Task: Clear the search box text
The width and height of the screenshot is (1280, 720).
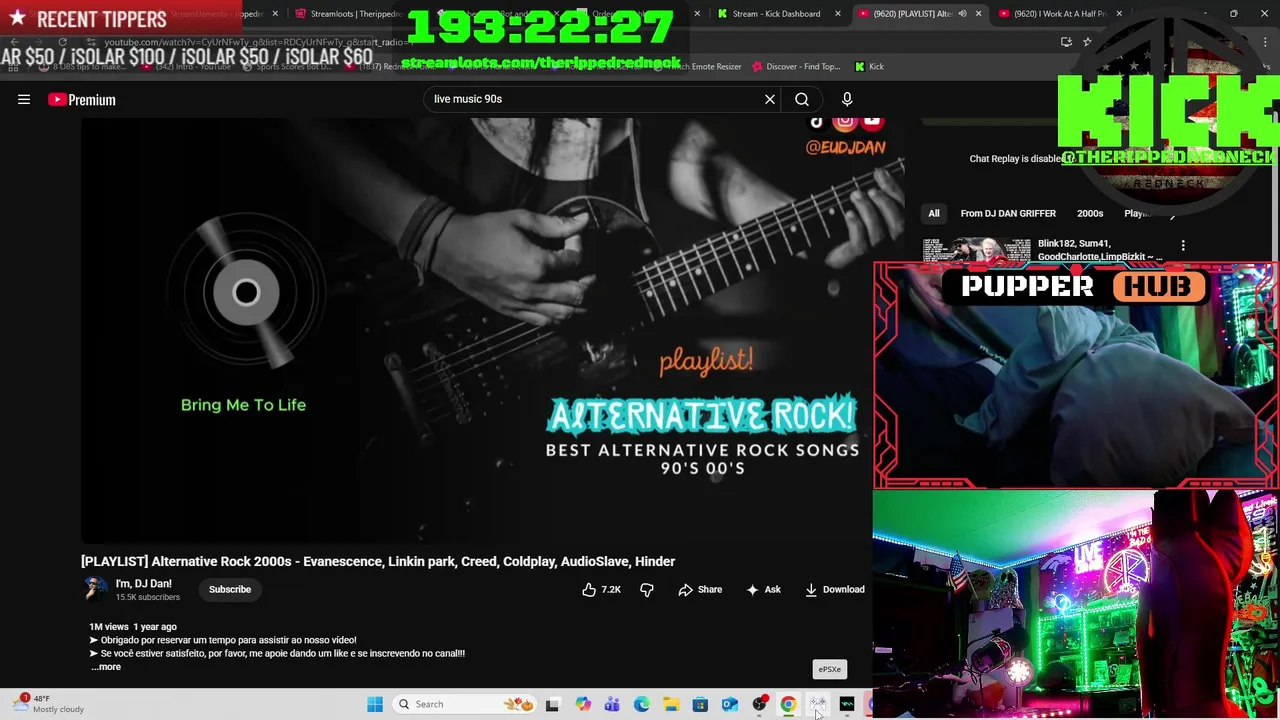Action: 770,99
